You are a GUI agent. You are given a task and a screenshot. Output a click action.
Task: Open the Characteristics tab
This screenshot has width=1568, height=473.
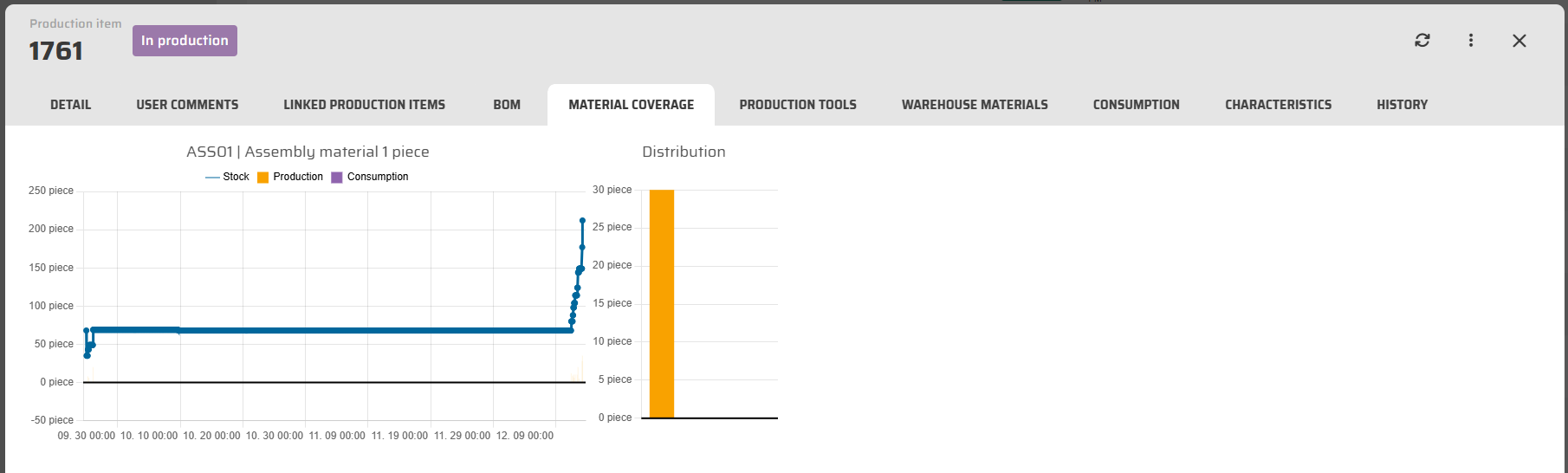click(x=1278, y=105)
